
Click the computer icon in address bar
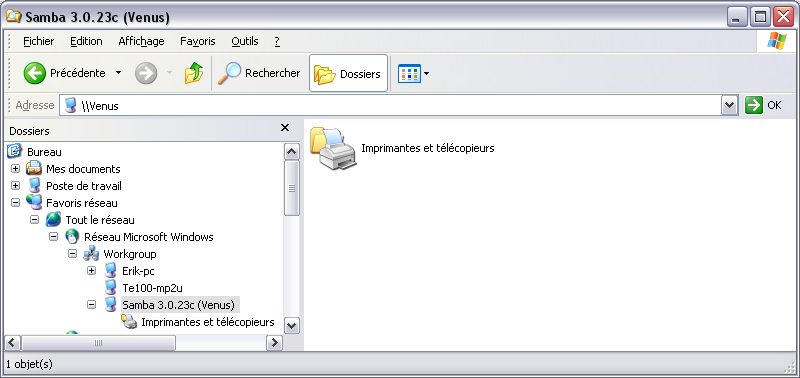tap(71, 106)
